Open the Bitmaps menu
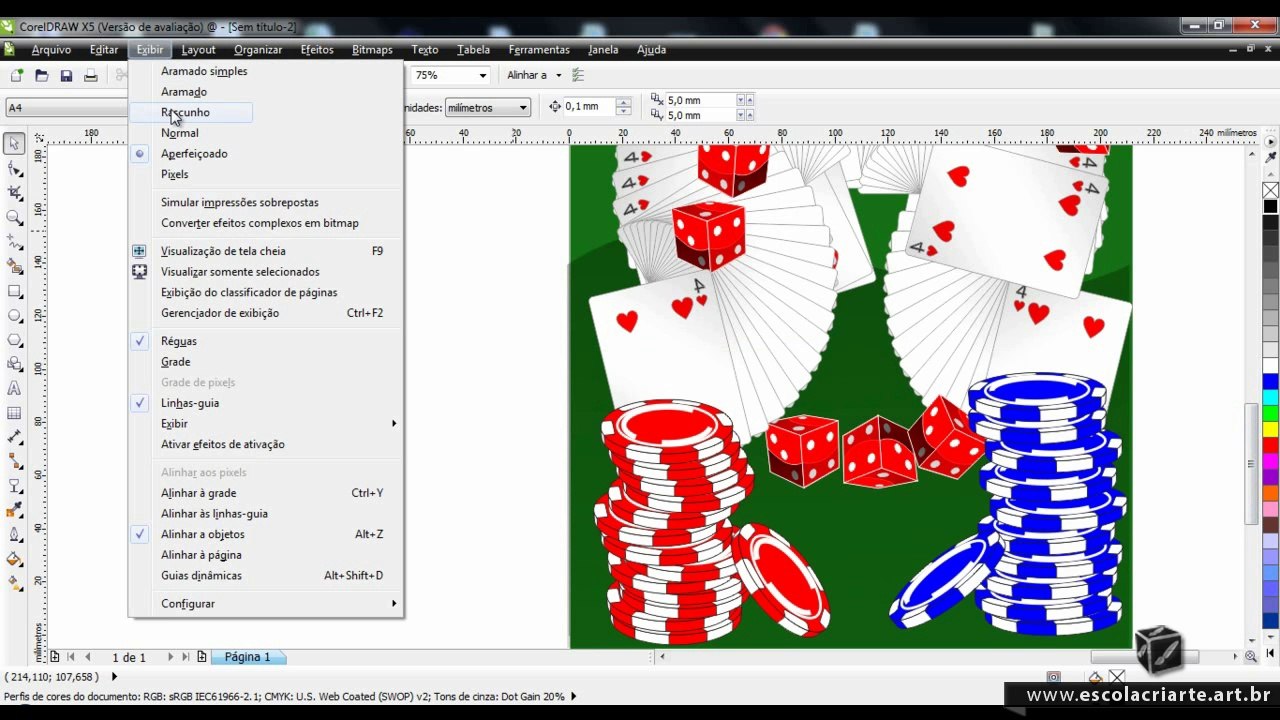The height and width of the screenshot is (720, 1280). (x=372, y=49)
